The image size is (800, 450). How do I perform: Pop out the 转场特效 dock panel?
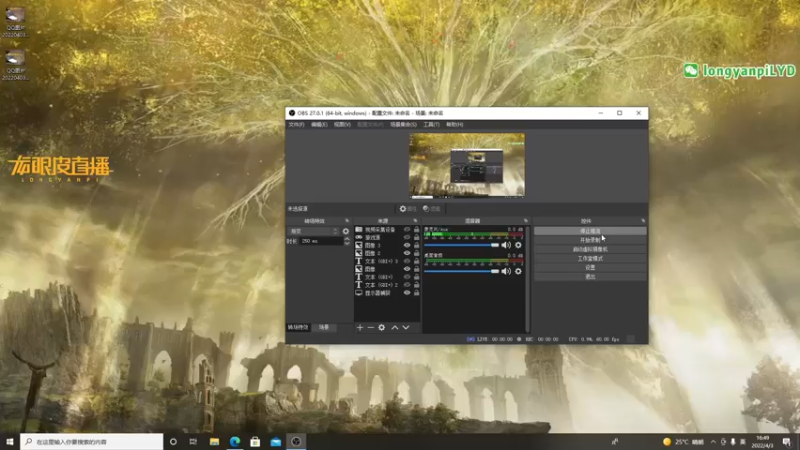(347, 221)
